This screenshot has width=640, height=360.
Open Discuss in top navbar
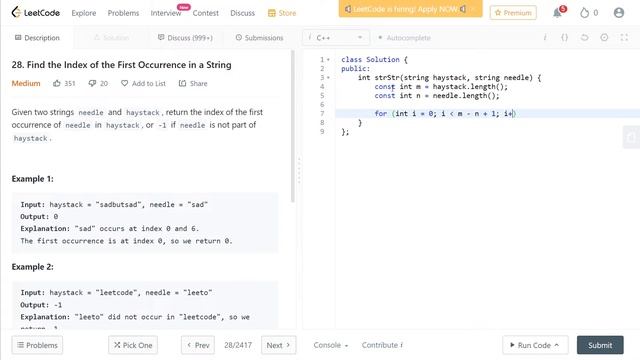[x=242, y=13]
